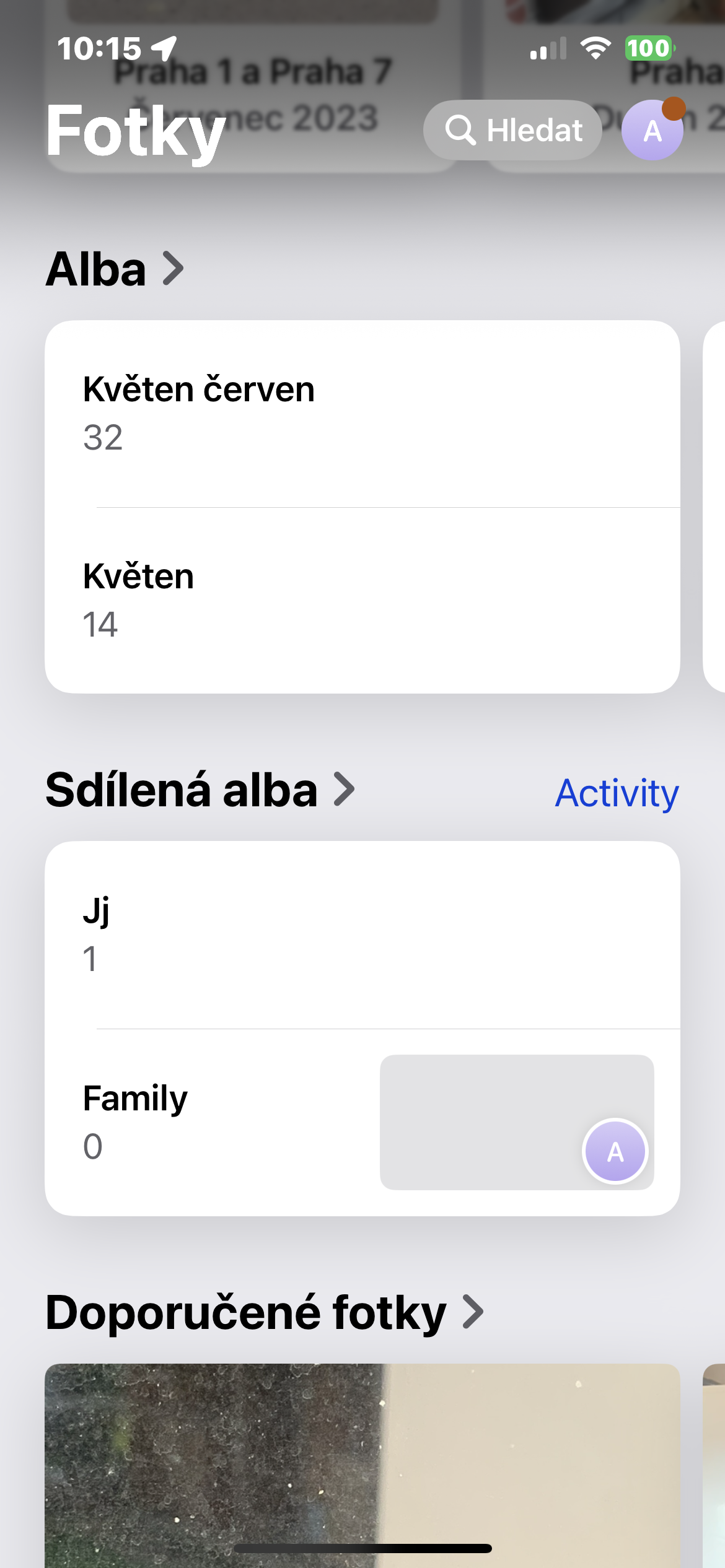Open the Květen červen album
725x1568 pixels.
[362, 414]
